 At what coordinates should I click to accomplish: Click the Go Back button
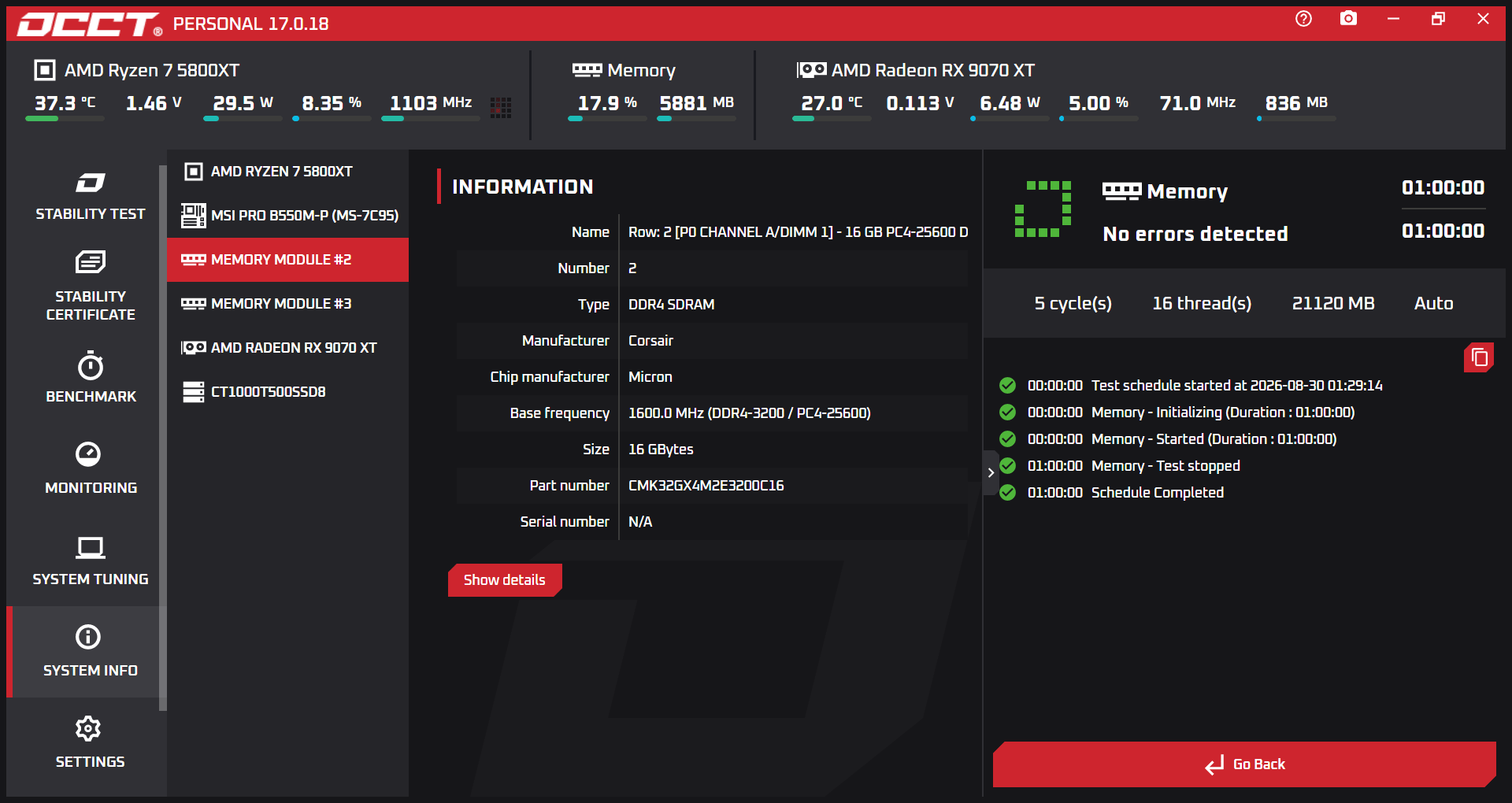pos(1244,764)
